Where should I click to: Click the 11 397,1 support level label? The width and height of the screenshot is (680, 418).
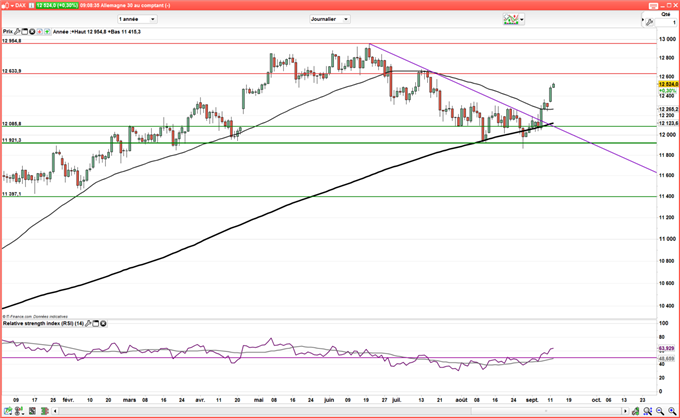tap(12, 194)
